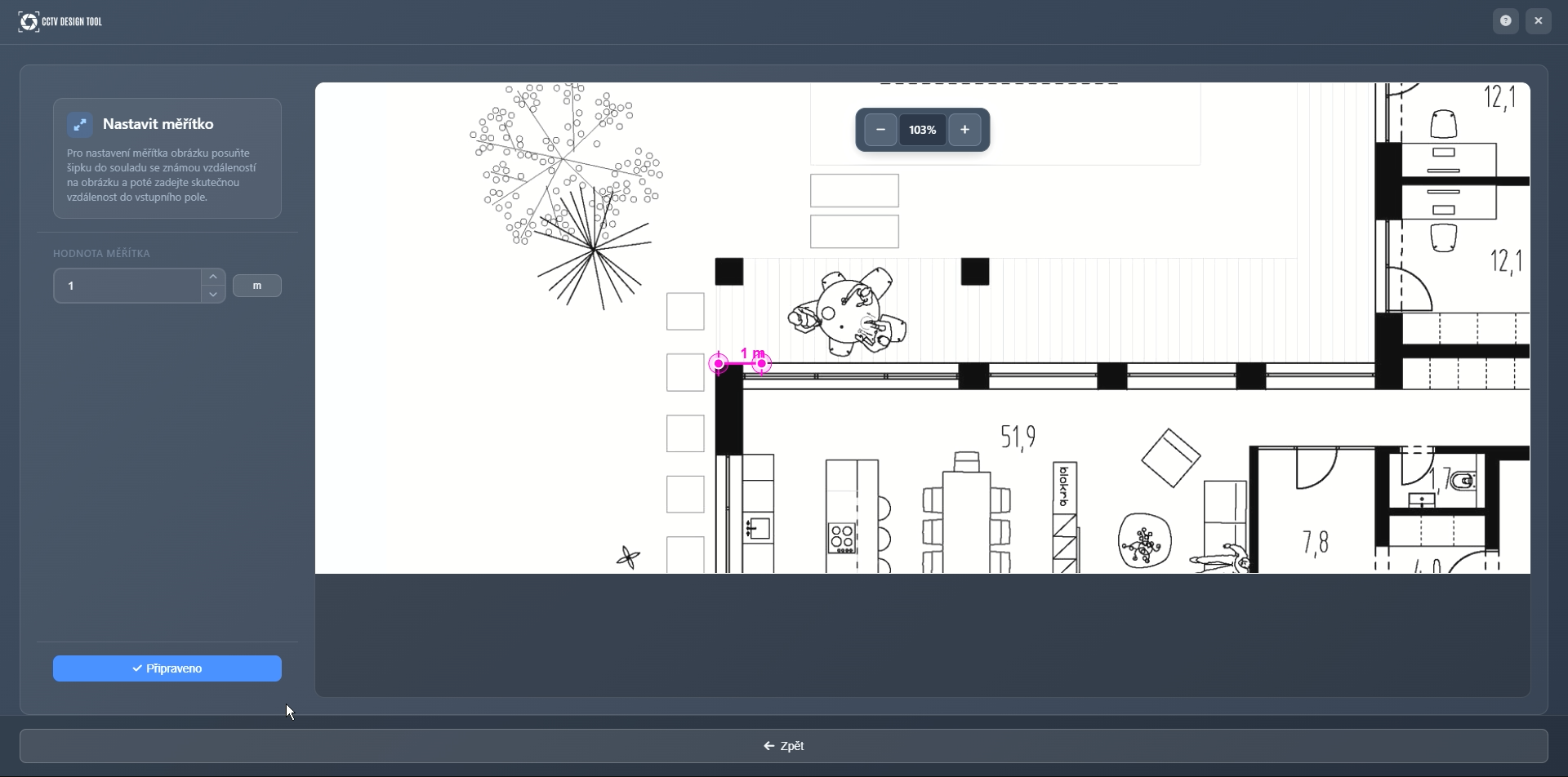Click the magenta 1 m scale label

(753, 353)
